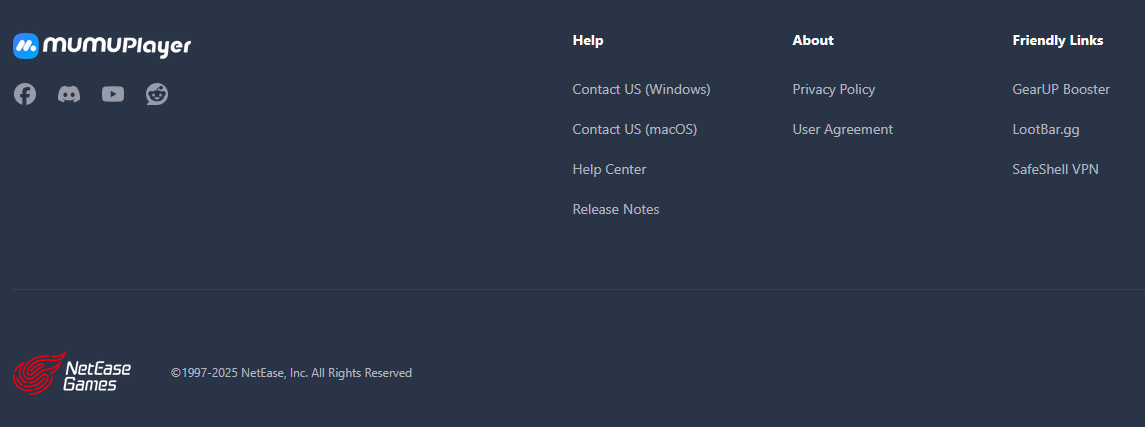Image resolution: width=1145 pixels, height=427 pixels.
Task: Click the NetEase Games logo
Action: point(72,372)
